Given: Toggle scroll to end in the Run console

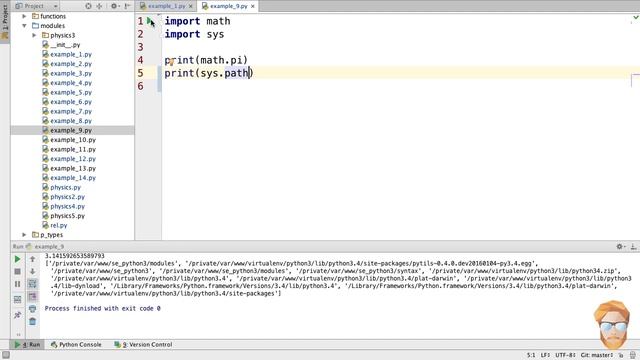Looking at the screenshot, I should [33, 296].
